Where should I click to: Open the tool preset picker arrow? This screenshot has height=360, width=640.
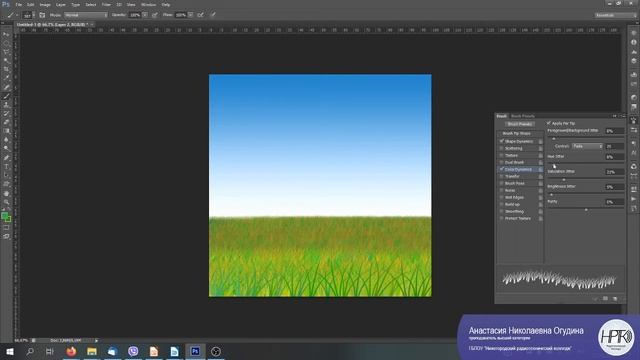17,15
